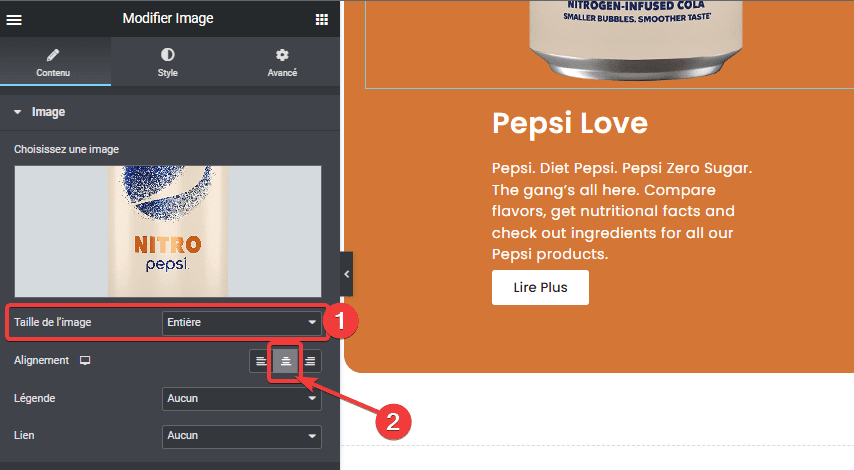The image size is (854, 470).
Task: Select the Pepsi can image in preview
Action: [636, 39]
